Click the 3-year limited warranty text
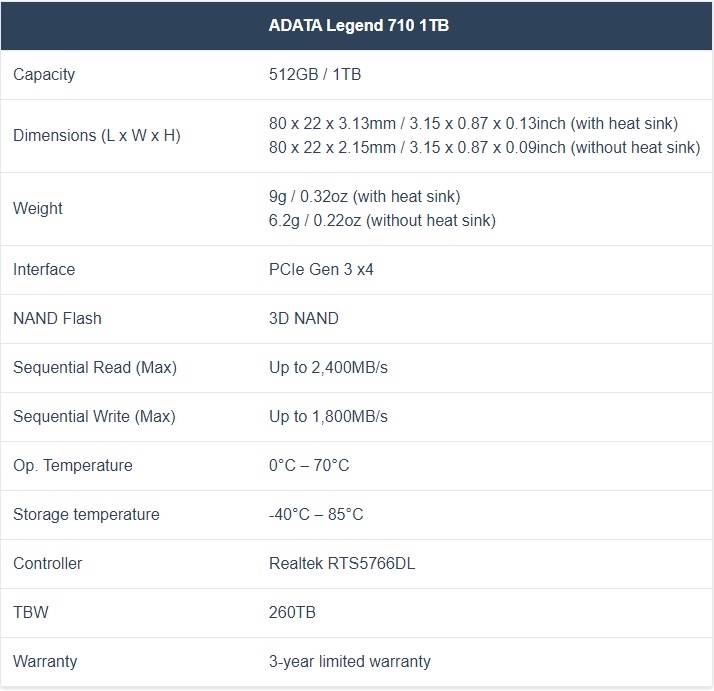This screenshot has height=691, width=714. click(349, 661)
